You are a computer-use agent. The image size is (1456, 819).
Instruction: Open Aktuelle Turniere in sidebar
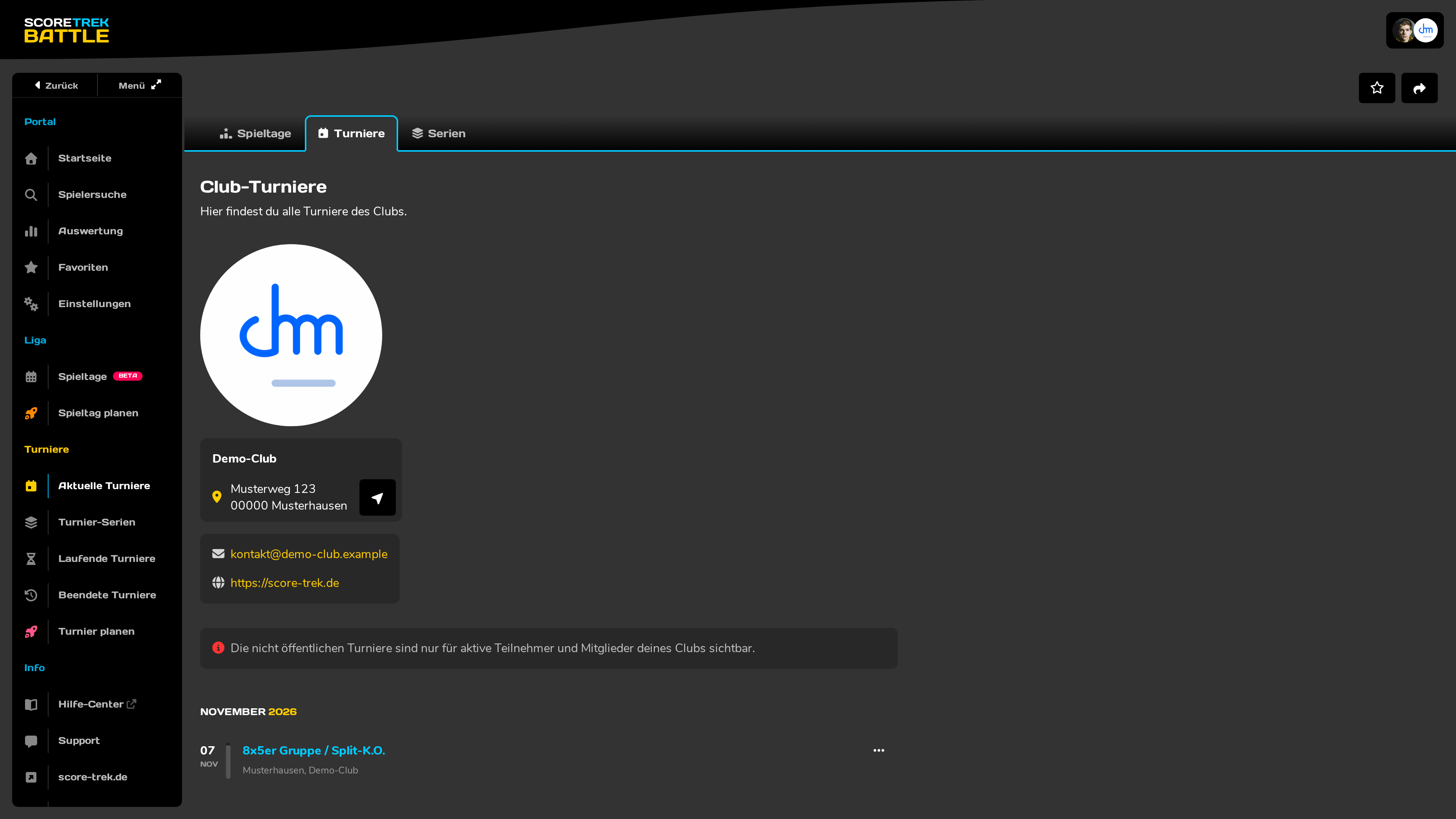point(97,485)
